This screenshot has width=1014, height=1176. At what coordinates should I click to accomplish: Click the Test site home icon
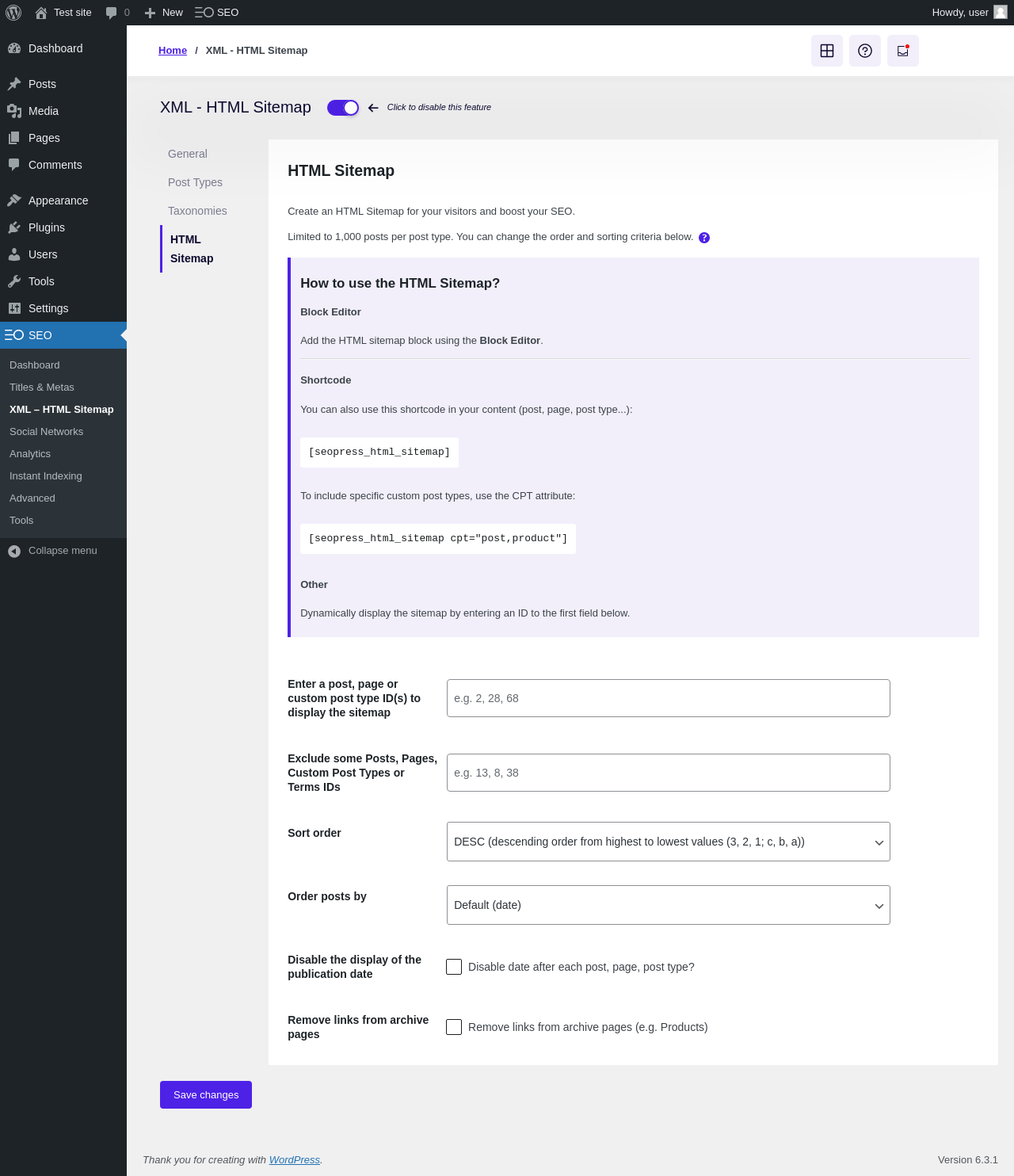point(41,13)
